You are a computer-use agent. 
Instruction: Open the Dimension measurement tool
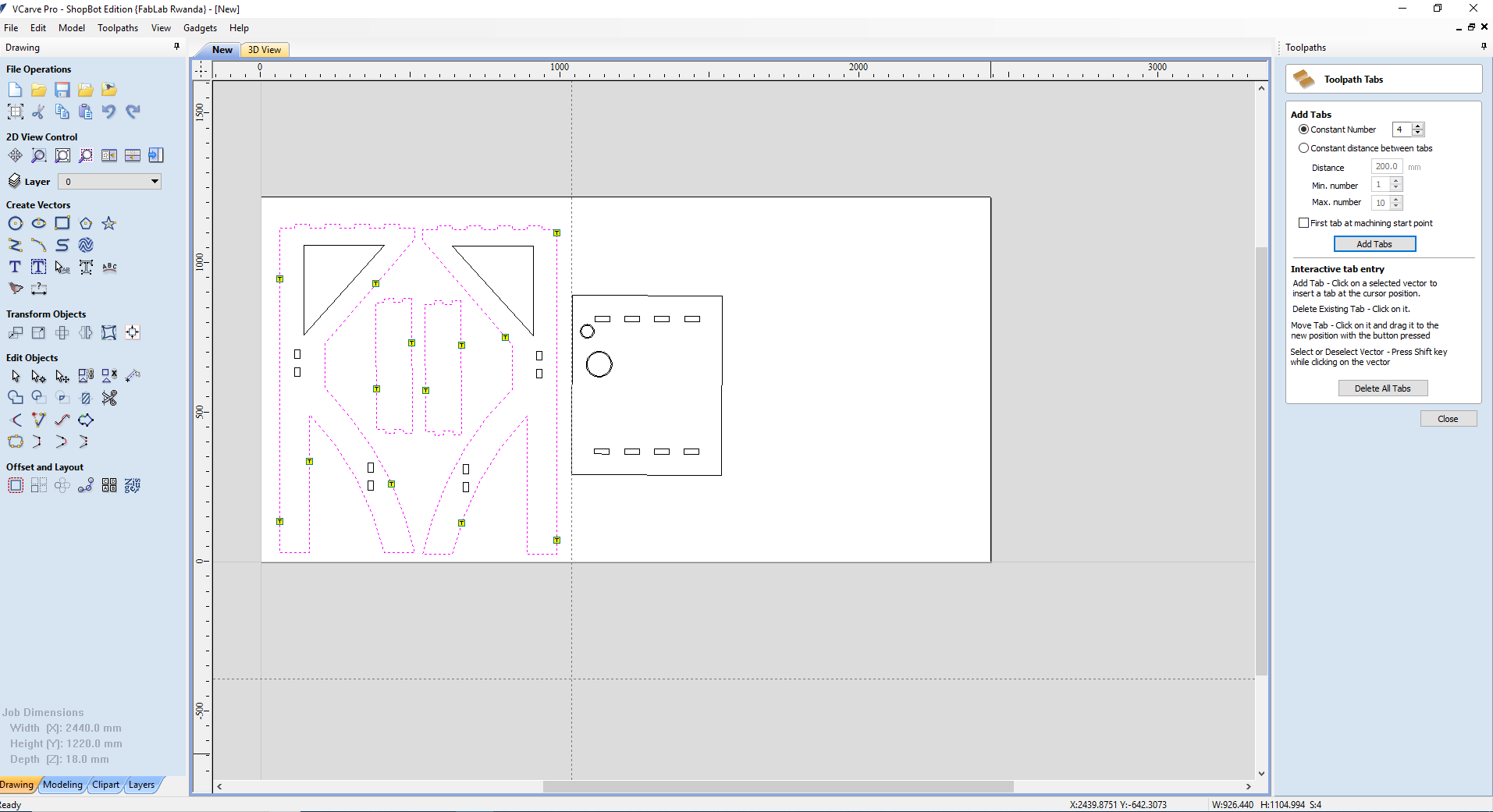coord(38,289)
